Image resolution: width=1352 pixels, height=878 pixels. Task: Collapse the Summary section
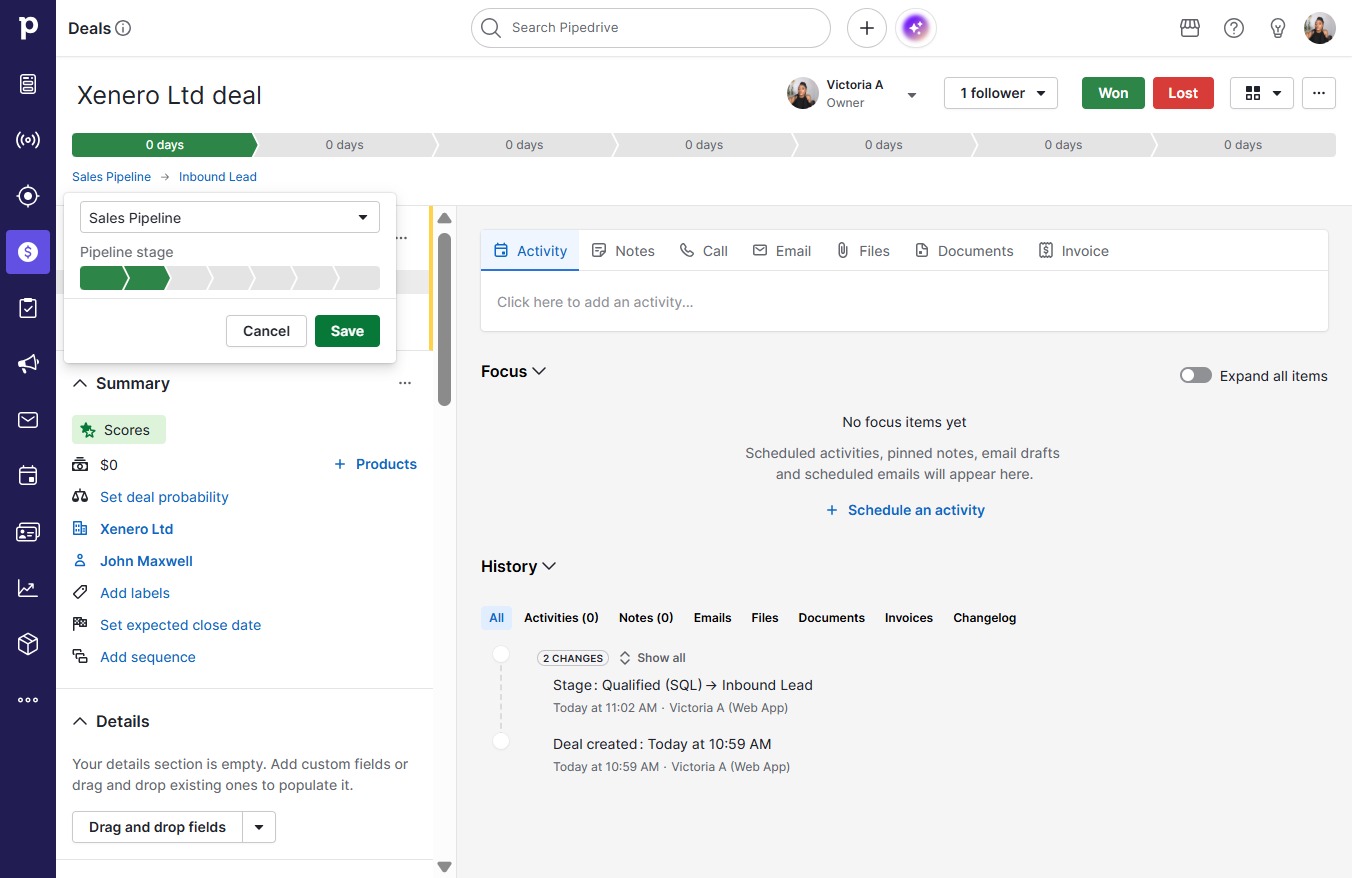pyautogui.click(x=80, y=383)
